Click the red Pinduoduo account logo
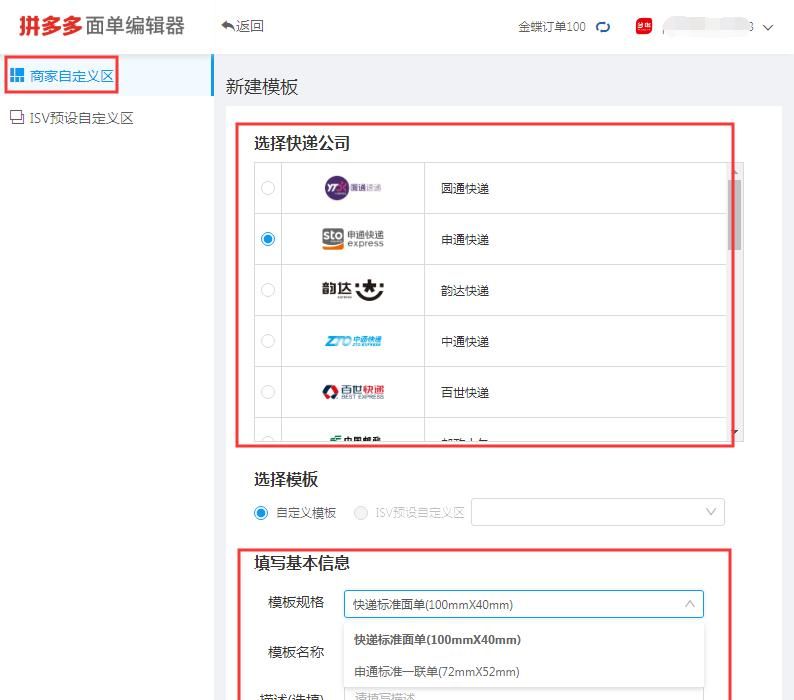The height and width of the screenshot is (700, 794). 644,26
